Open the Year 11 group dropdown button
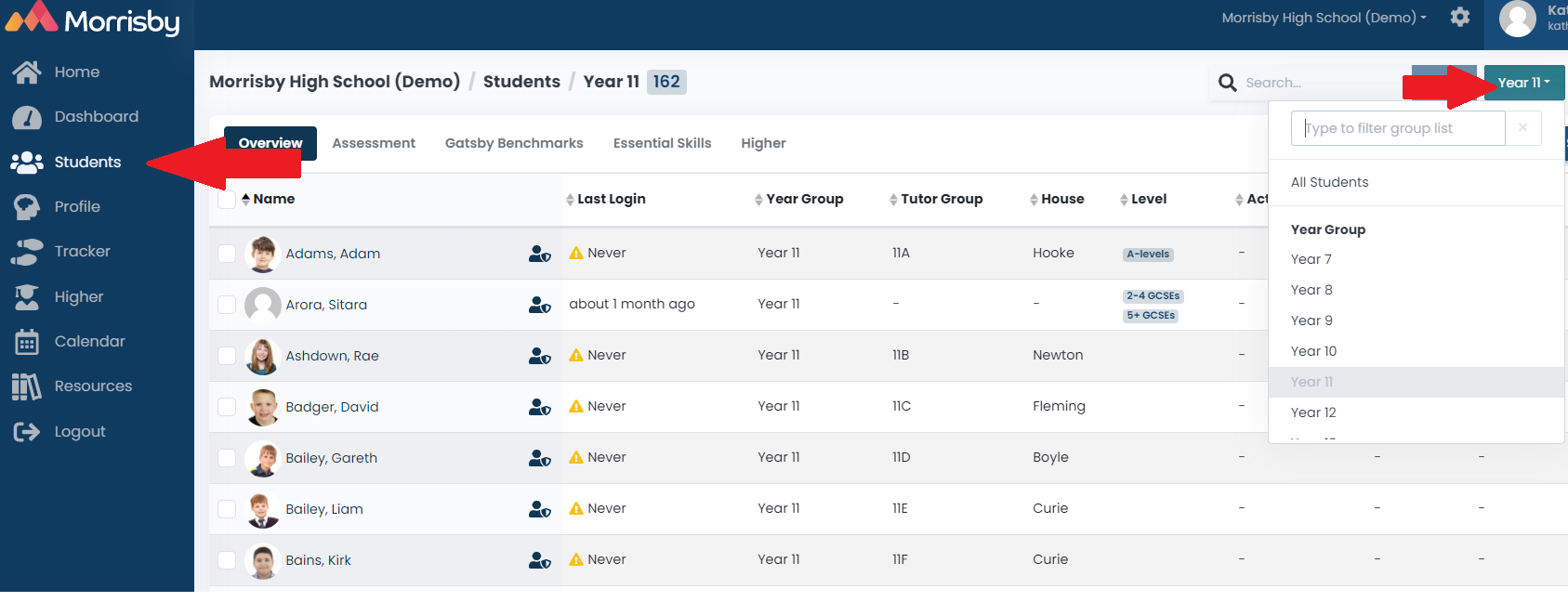1568x602 pixels. pos(1524,83)
